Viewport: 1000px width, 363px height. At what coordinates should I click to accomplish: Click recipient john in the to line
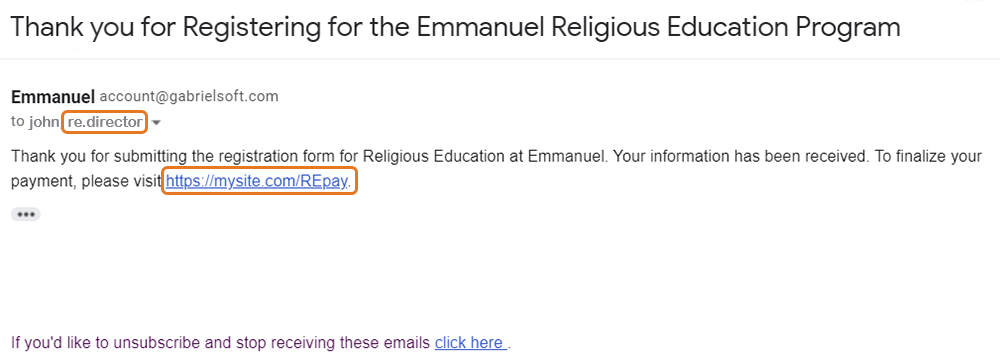45,122
